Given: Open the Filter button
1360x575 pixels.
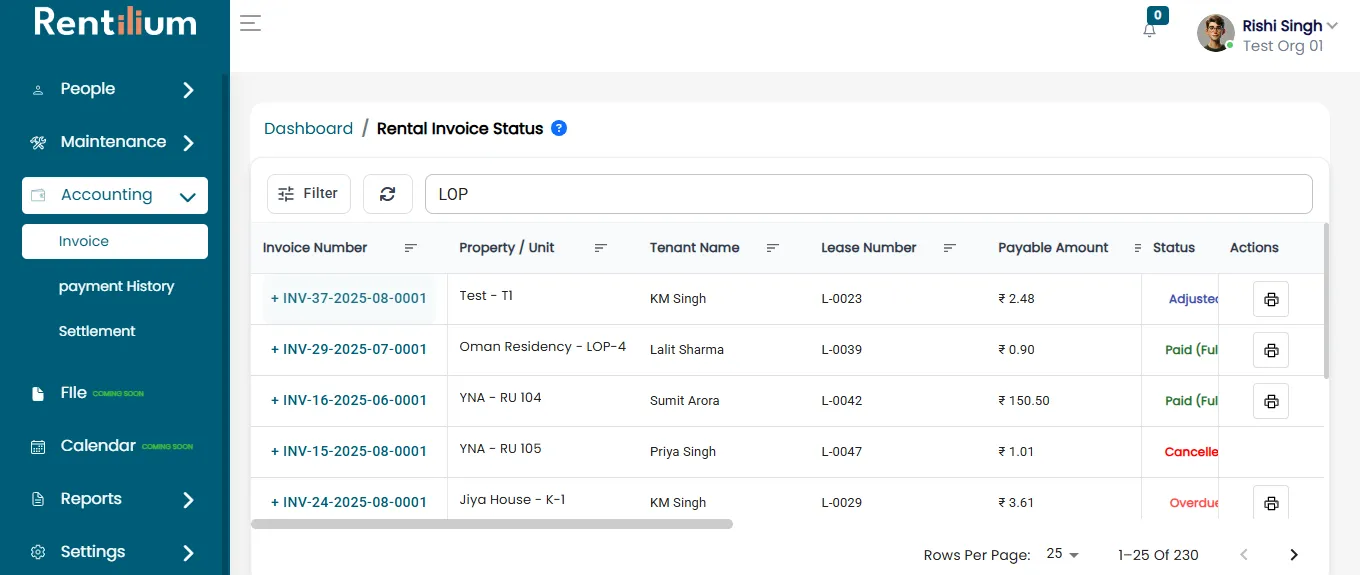Looking at the screenshot, I should (309, 194).
